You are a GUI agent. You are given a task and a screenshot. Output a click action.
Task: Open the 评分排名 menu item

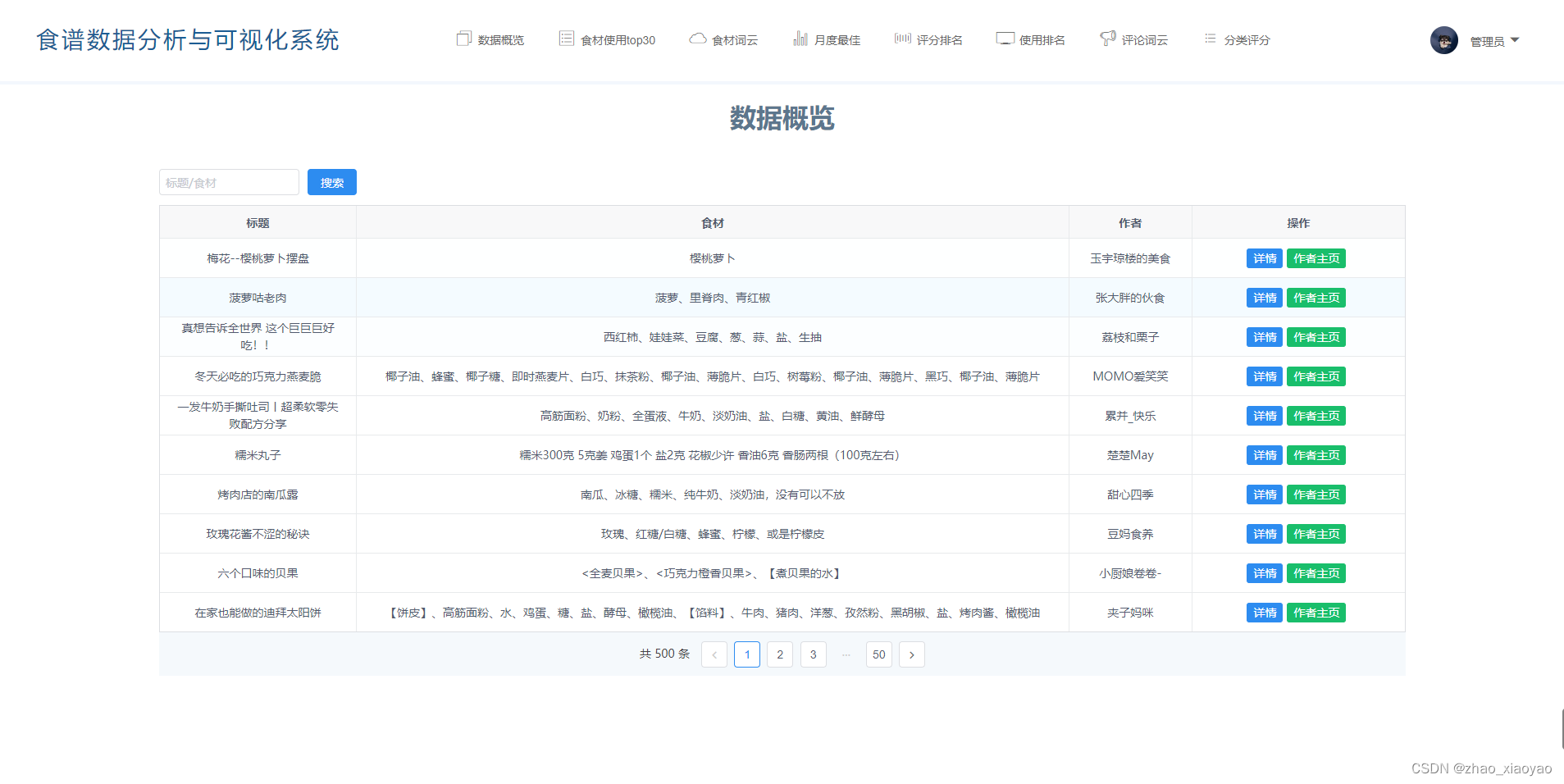click(928, 39)
